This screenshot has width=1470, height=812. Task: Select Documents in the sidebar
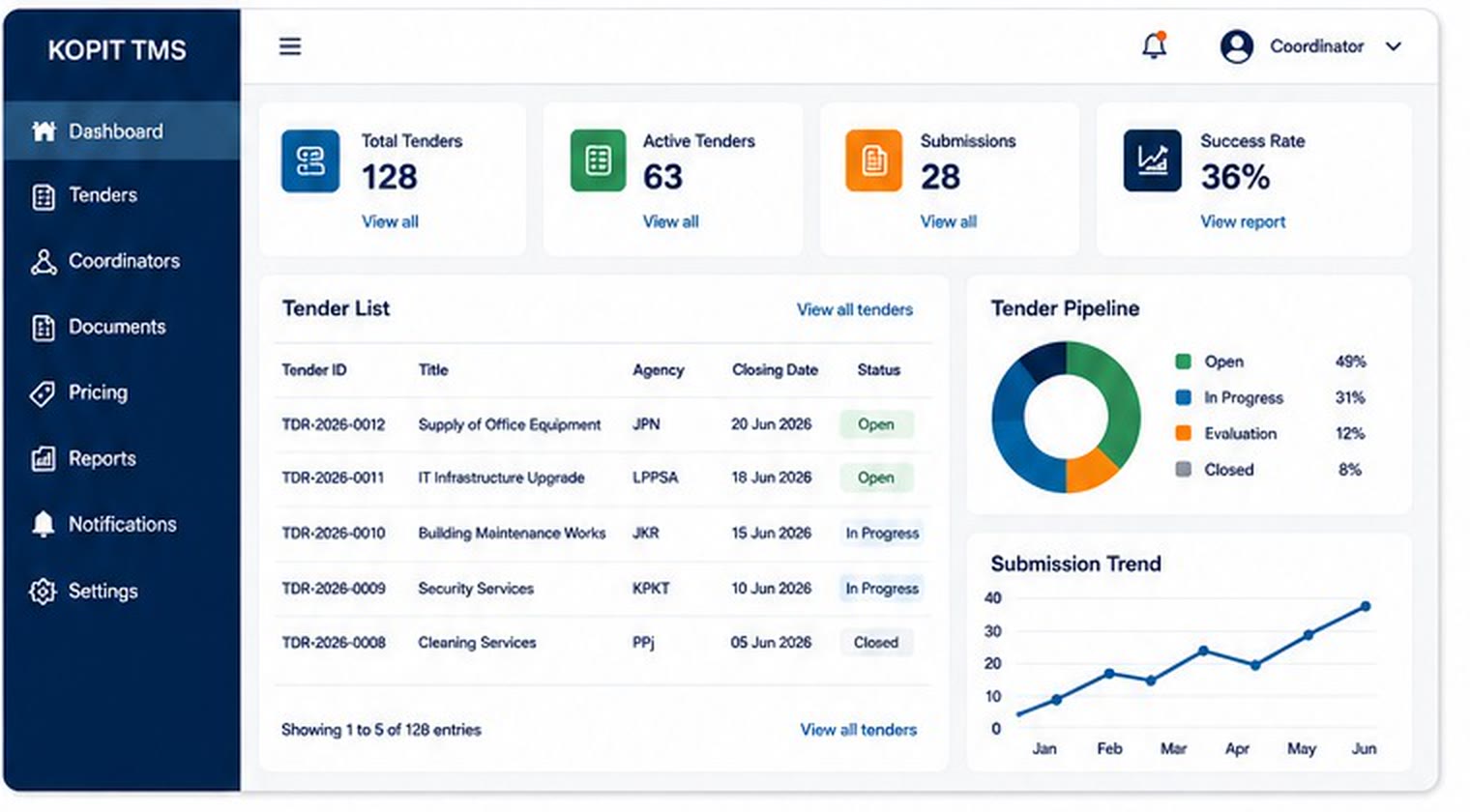click(x=121, y=327)
